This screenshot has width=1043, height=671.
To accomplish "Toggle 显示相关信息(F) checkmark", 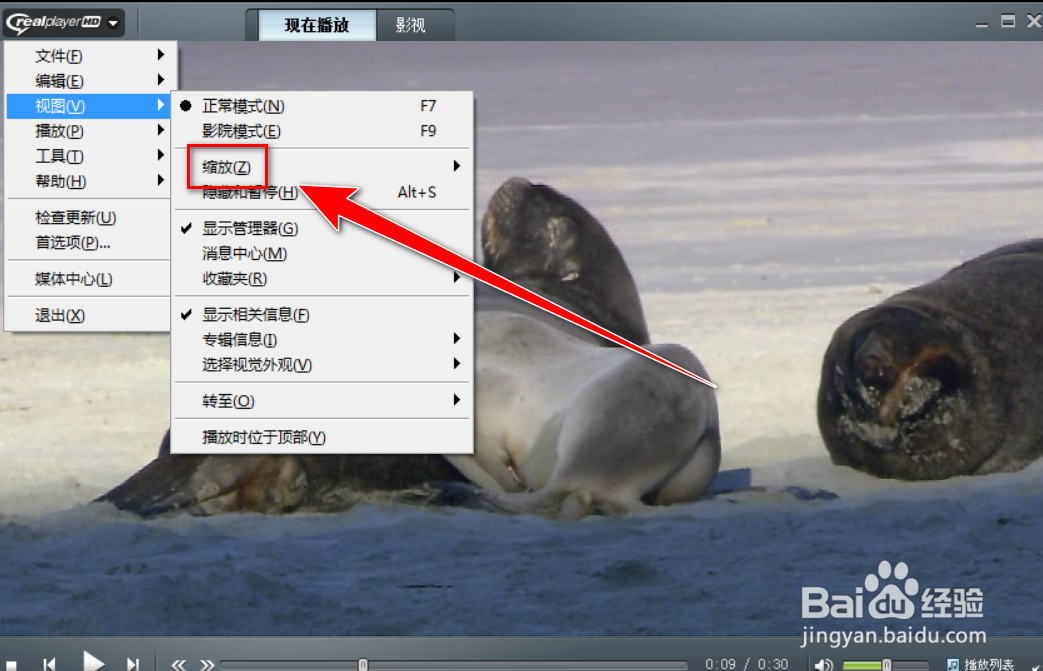I will (322, 315).
